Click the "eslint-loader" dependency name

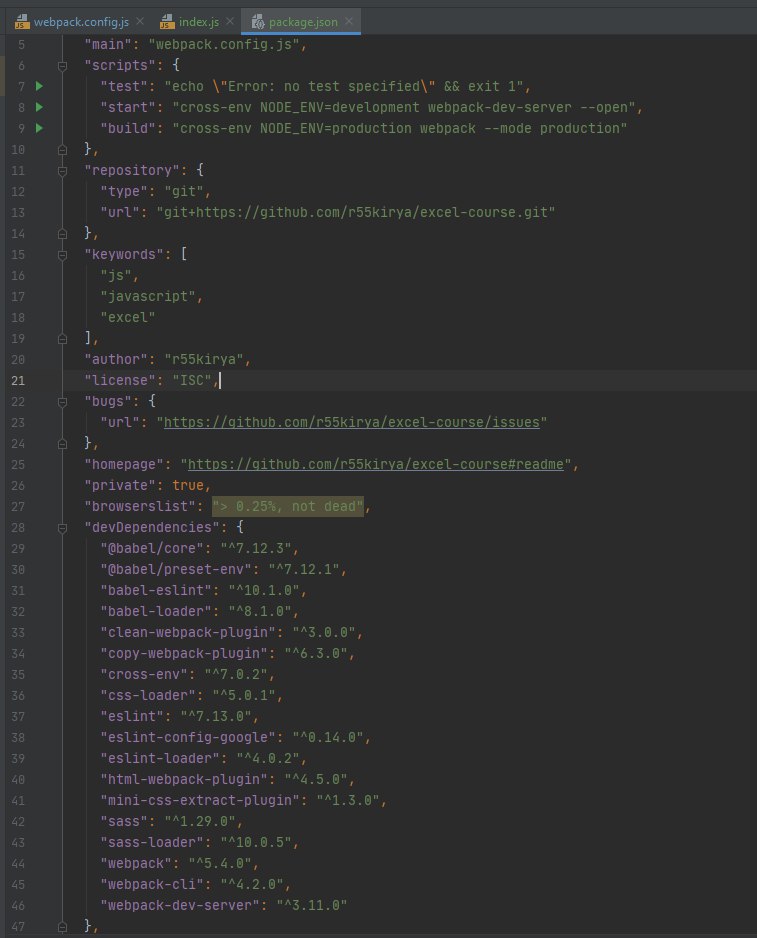pos(160,759)
